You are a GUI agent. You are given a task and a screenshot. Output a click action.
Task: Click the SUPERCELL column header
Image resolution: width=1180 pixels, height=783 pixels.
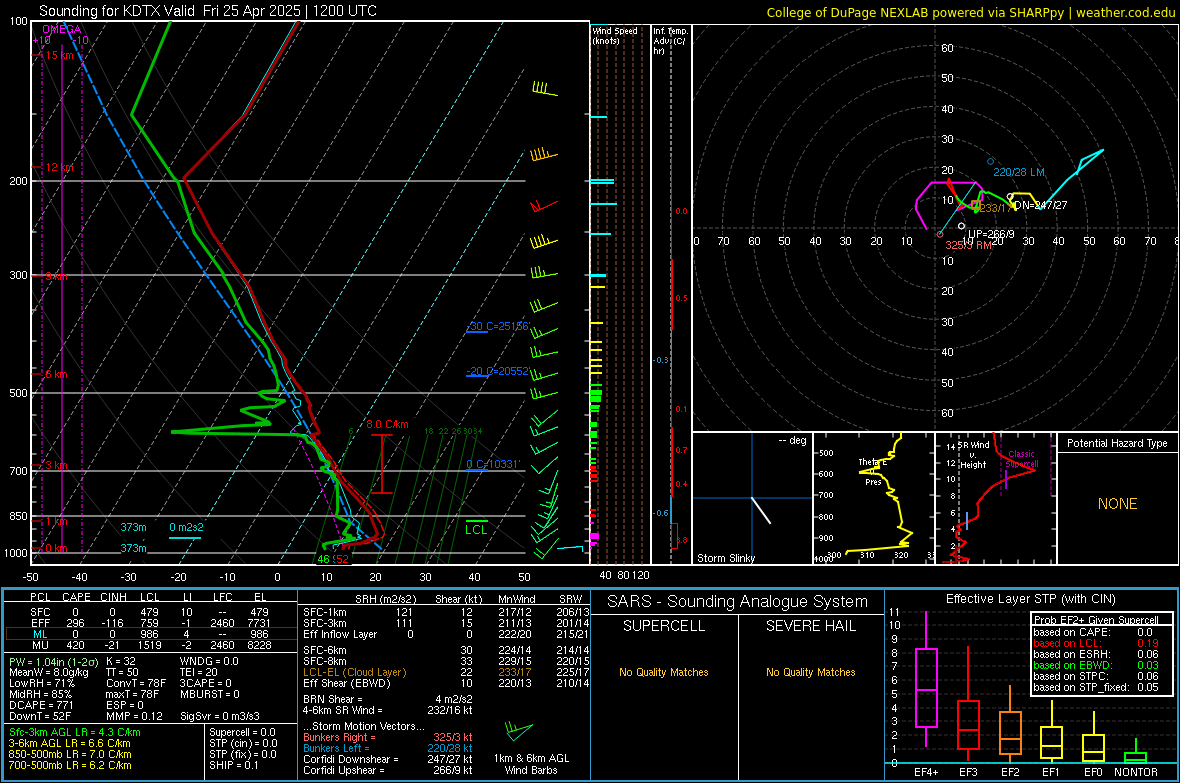click(664, 626)
